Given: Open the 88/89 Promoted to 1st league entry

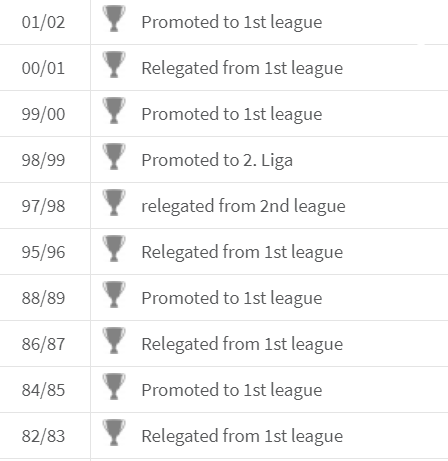Looking at the screenshot, I should [x=232, y=298].
